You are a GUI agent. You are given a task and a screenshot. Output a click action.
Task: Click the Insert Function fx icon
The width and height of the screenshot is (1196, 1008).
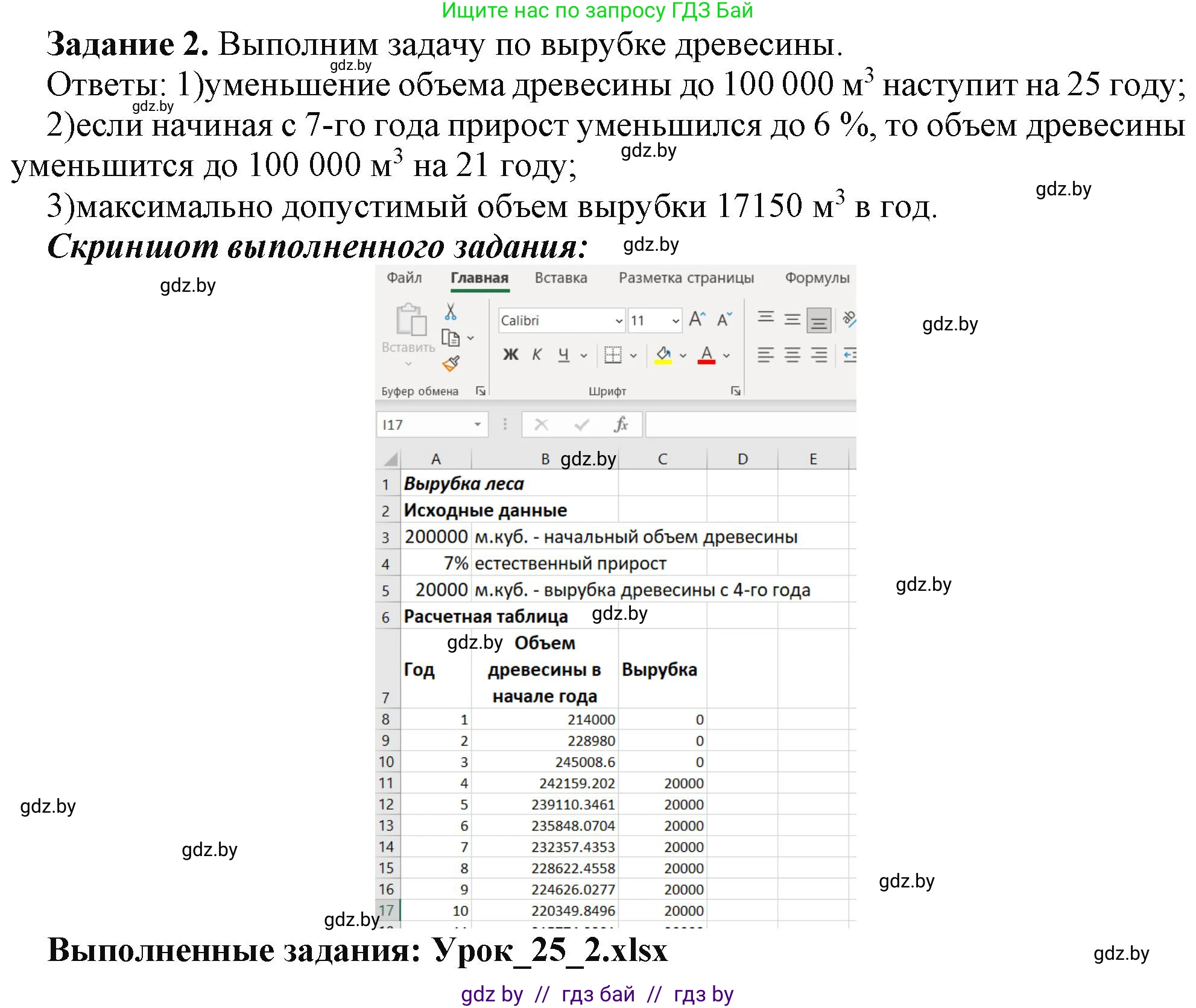click(x=621, y=424)
